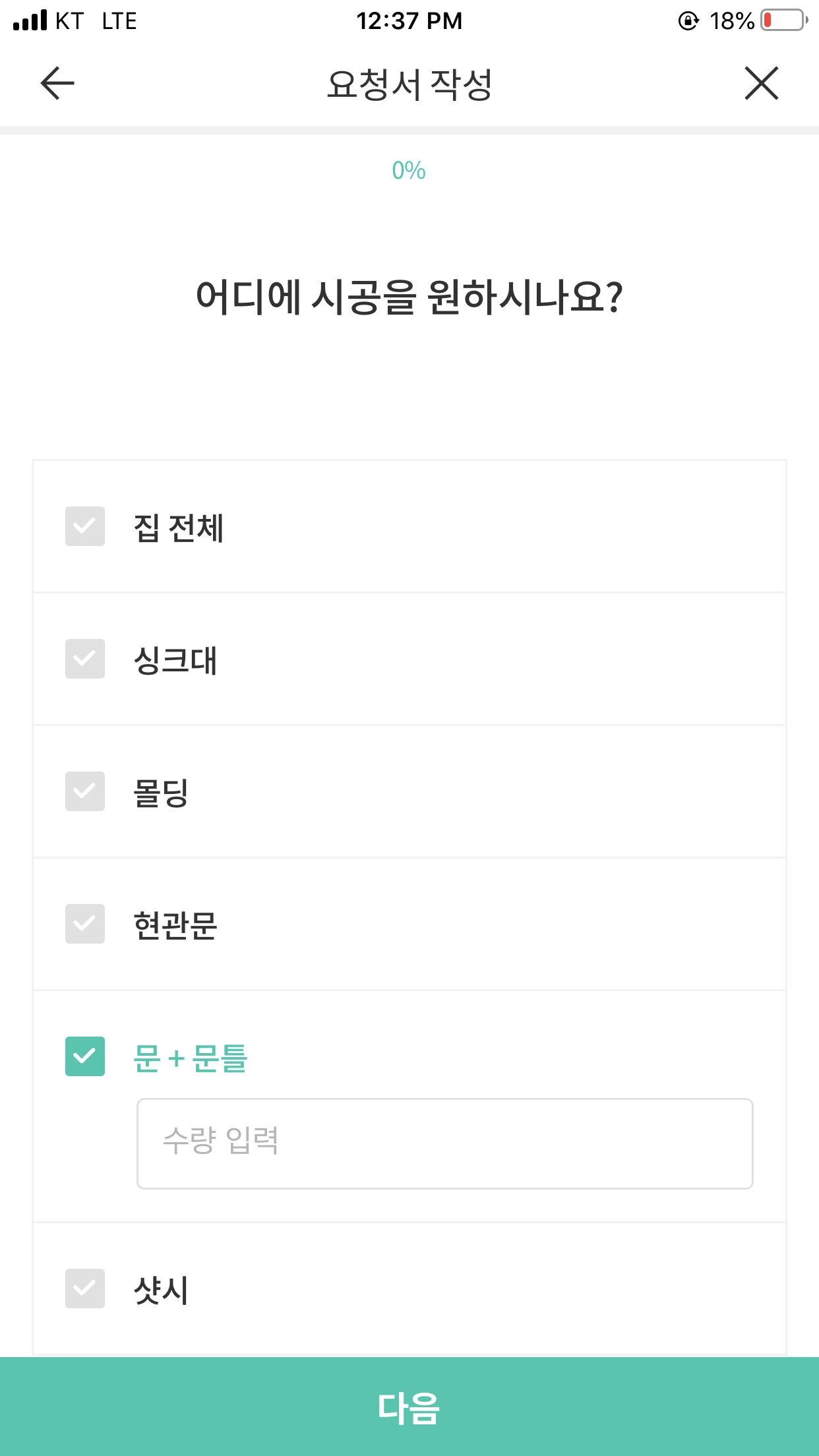The width and height of the screenshot is (819, 1456).
Task: Tap the back arrow icon
Action: [x=57, y=84]
